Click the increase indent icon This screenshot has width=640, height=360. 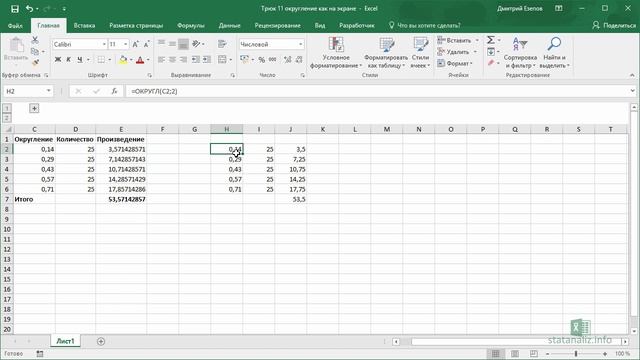point(207,60)
